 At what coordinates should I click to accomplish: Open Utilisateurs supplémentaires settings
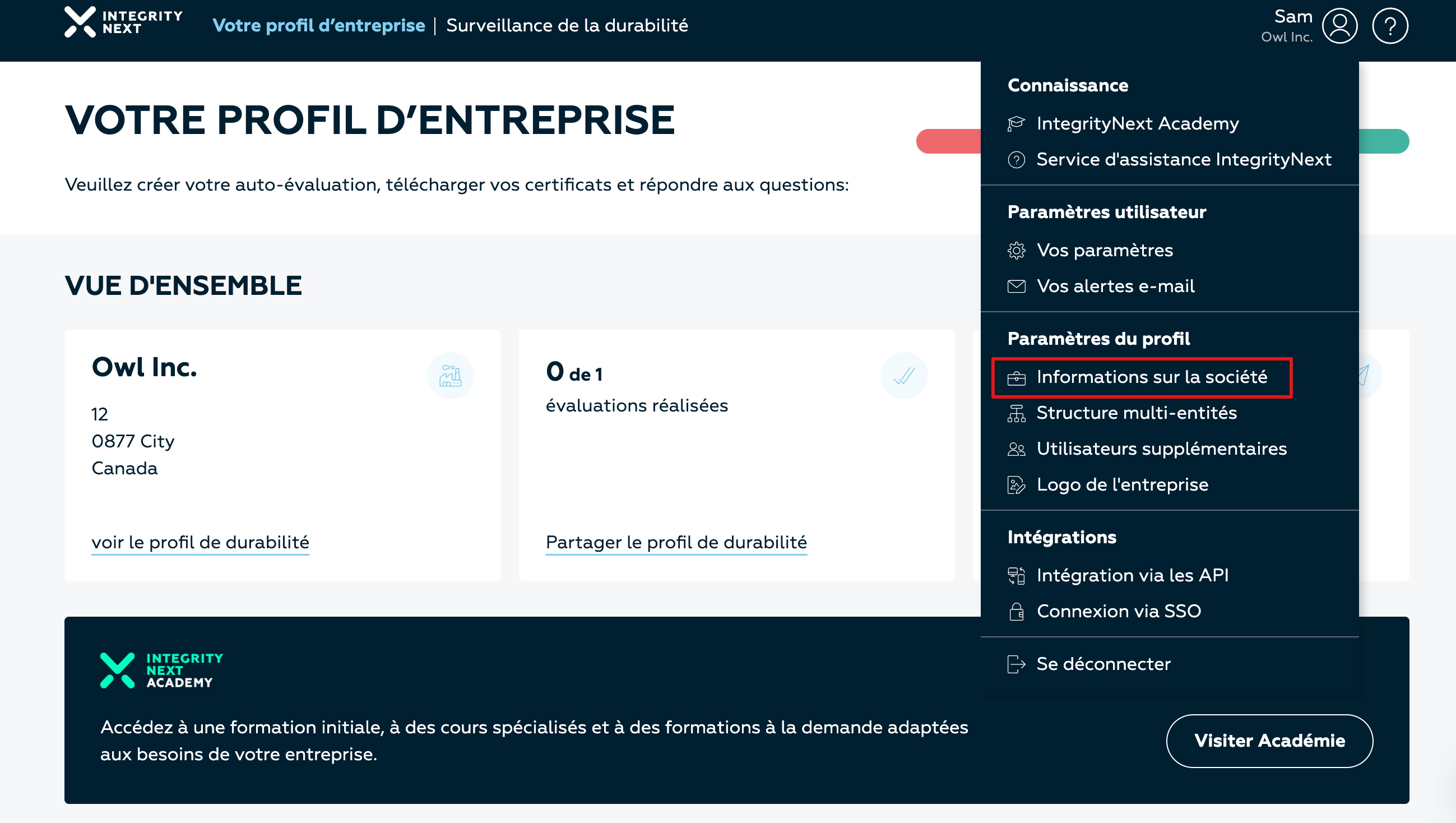click(x=1161, y=449)
